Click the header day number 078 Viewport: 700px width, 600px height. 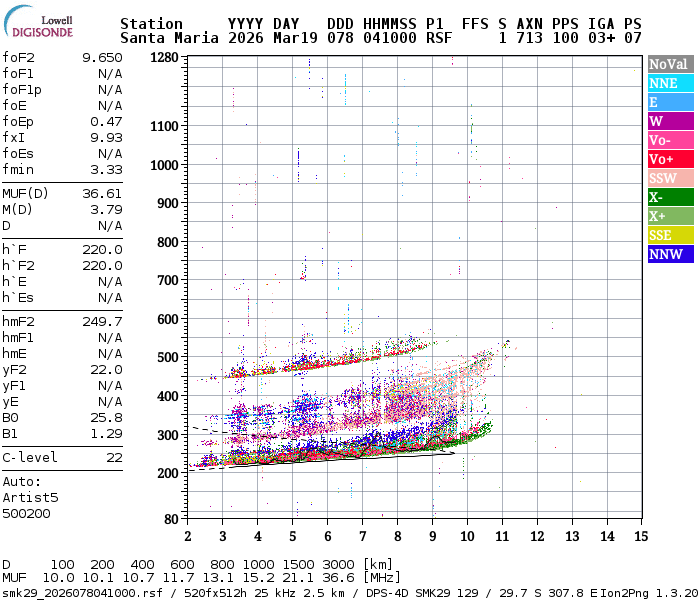coord(340,38)
